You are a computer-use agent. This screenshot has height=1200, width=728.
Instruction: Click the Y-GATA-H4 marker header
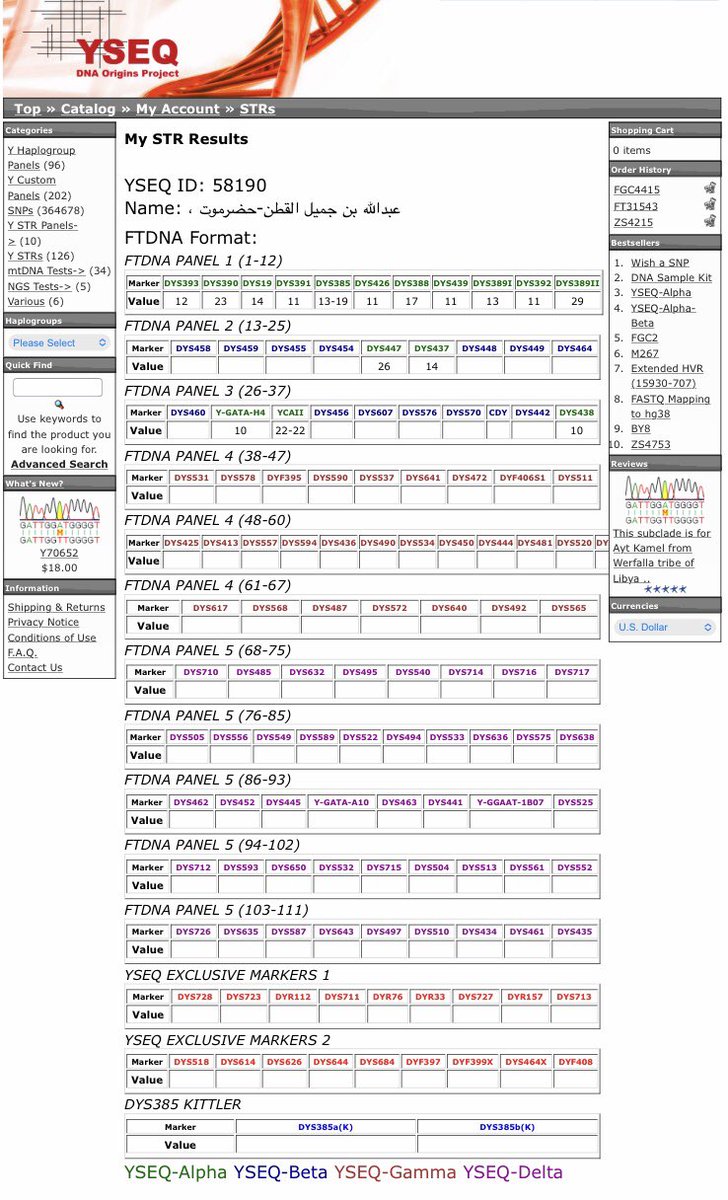[x=240, y=412]
